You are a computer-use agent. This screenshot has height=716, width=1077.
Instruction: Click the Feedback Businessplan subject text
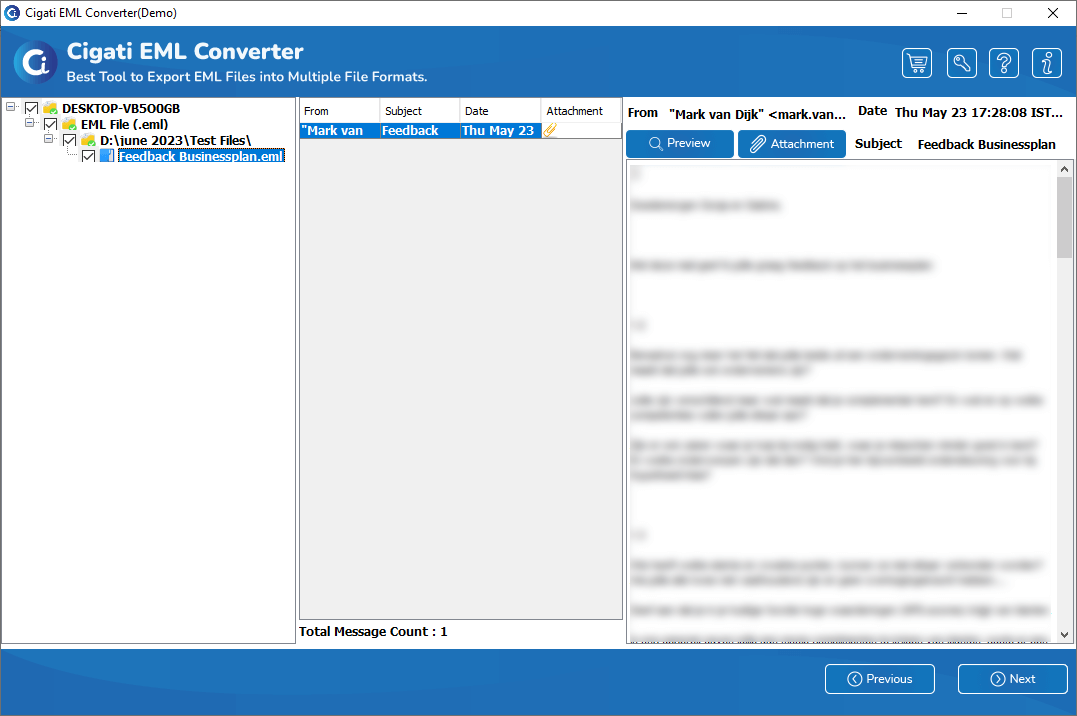tap(986, 144)
